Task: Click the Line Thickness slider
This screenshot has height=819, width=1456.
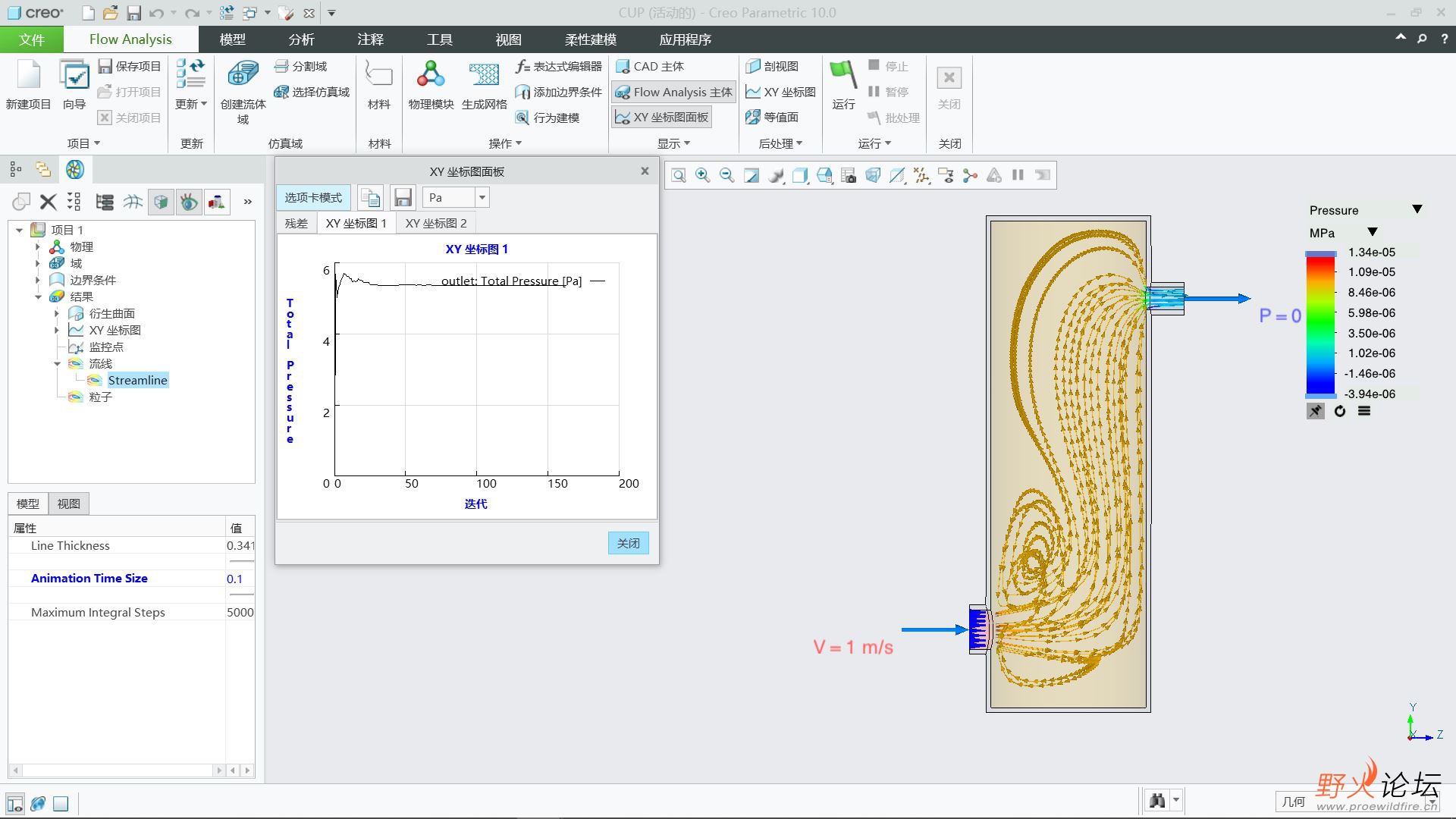Action: [x=241, y=561]
